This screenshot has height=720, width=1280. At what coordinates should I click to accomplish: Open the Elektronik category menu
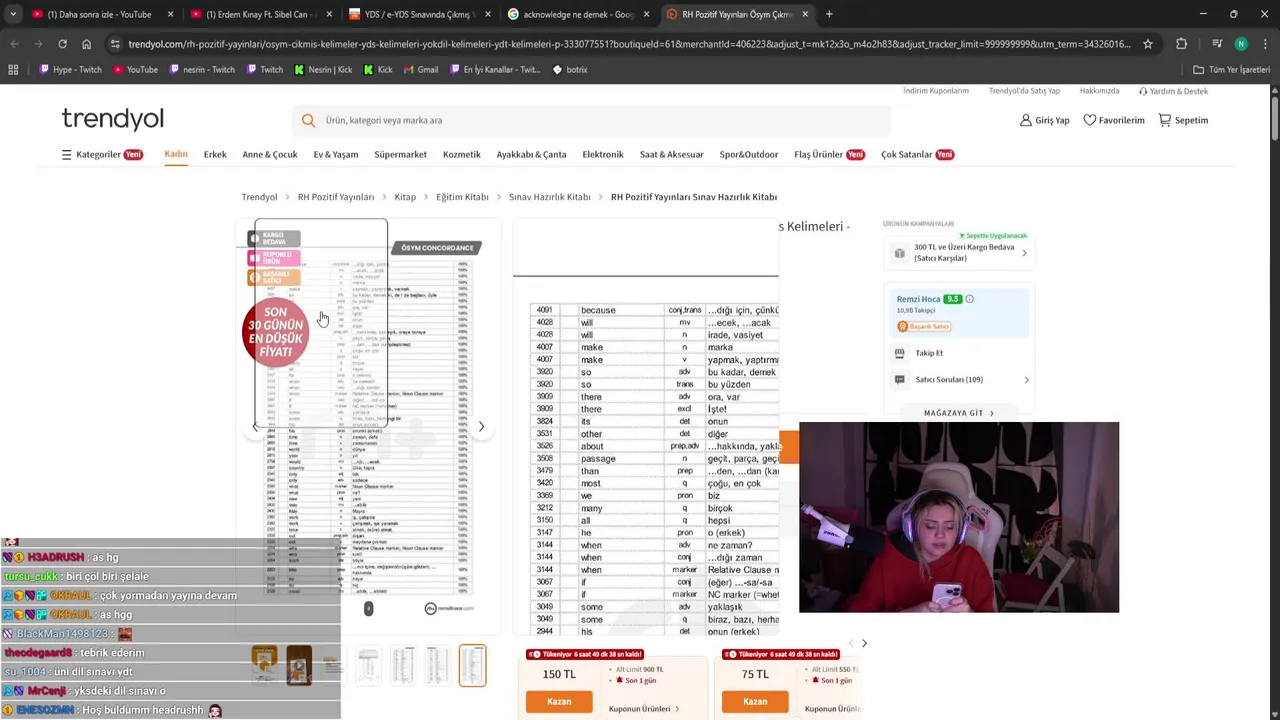pyautogui.click(x=603, y=155)
